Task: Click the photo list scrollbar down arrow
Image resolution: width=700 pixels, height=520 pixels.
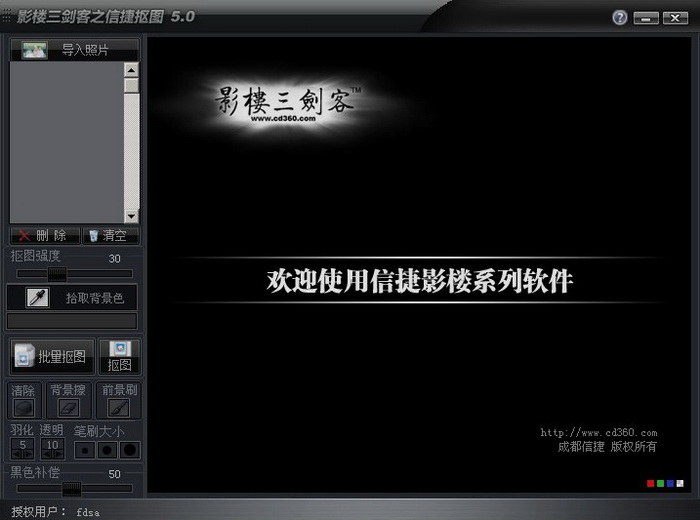Action: pyautogui.click(x=131, y=216)
